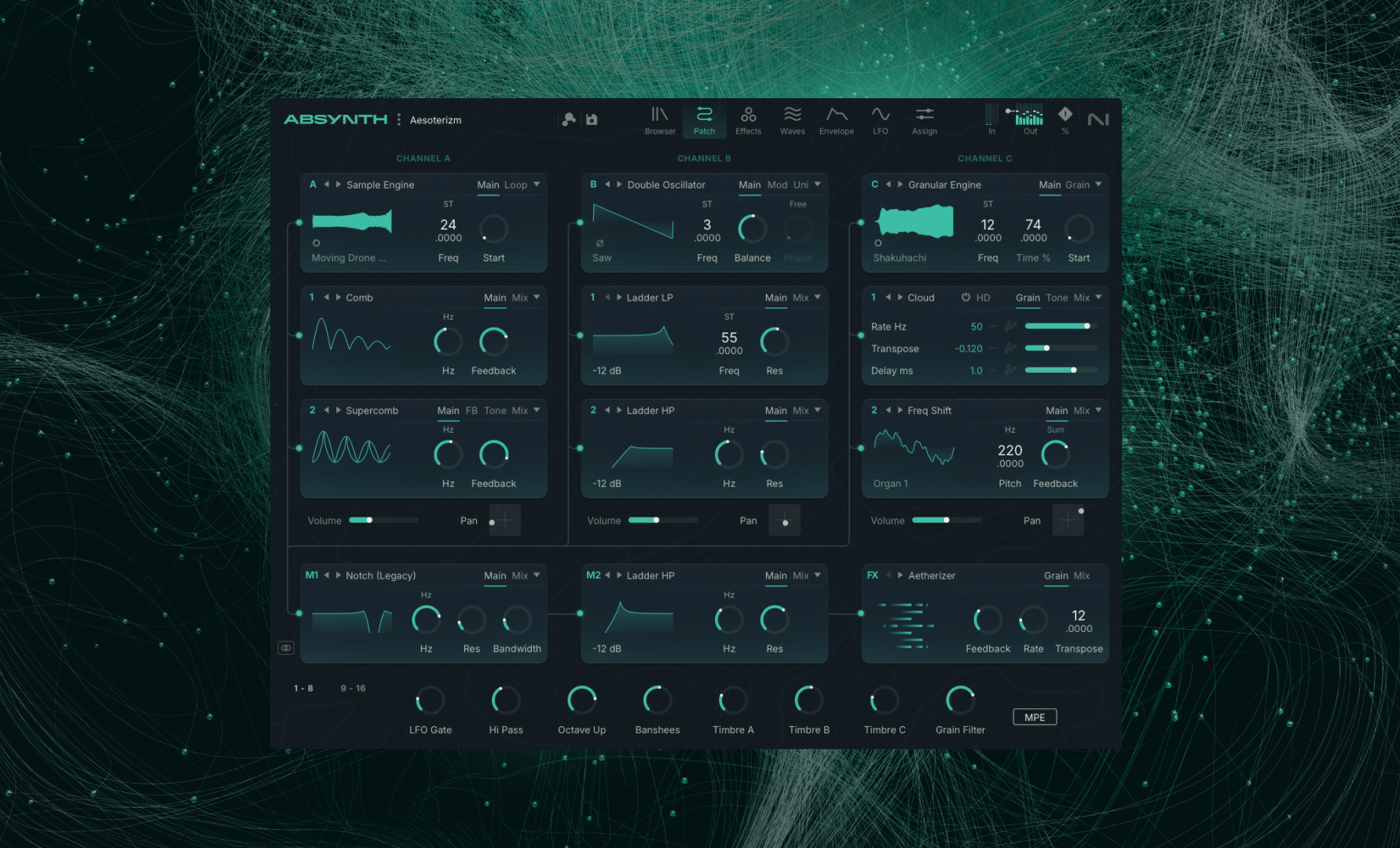Switch to the Tone tab in Supercomb

point(495,410)
